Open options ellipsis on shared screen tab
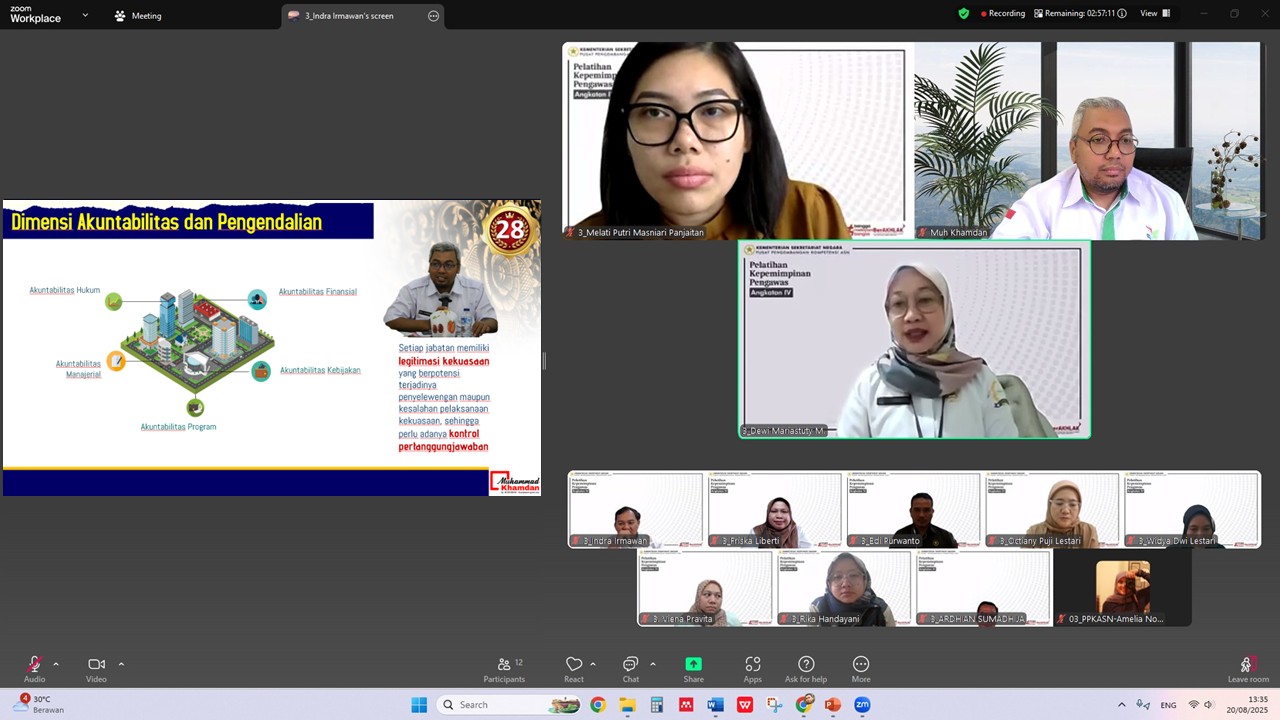Screen dimensions: 1280x720 (433, 16)
